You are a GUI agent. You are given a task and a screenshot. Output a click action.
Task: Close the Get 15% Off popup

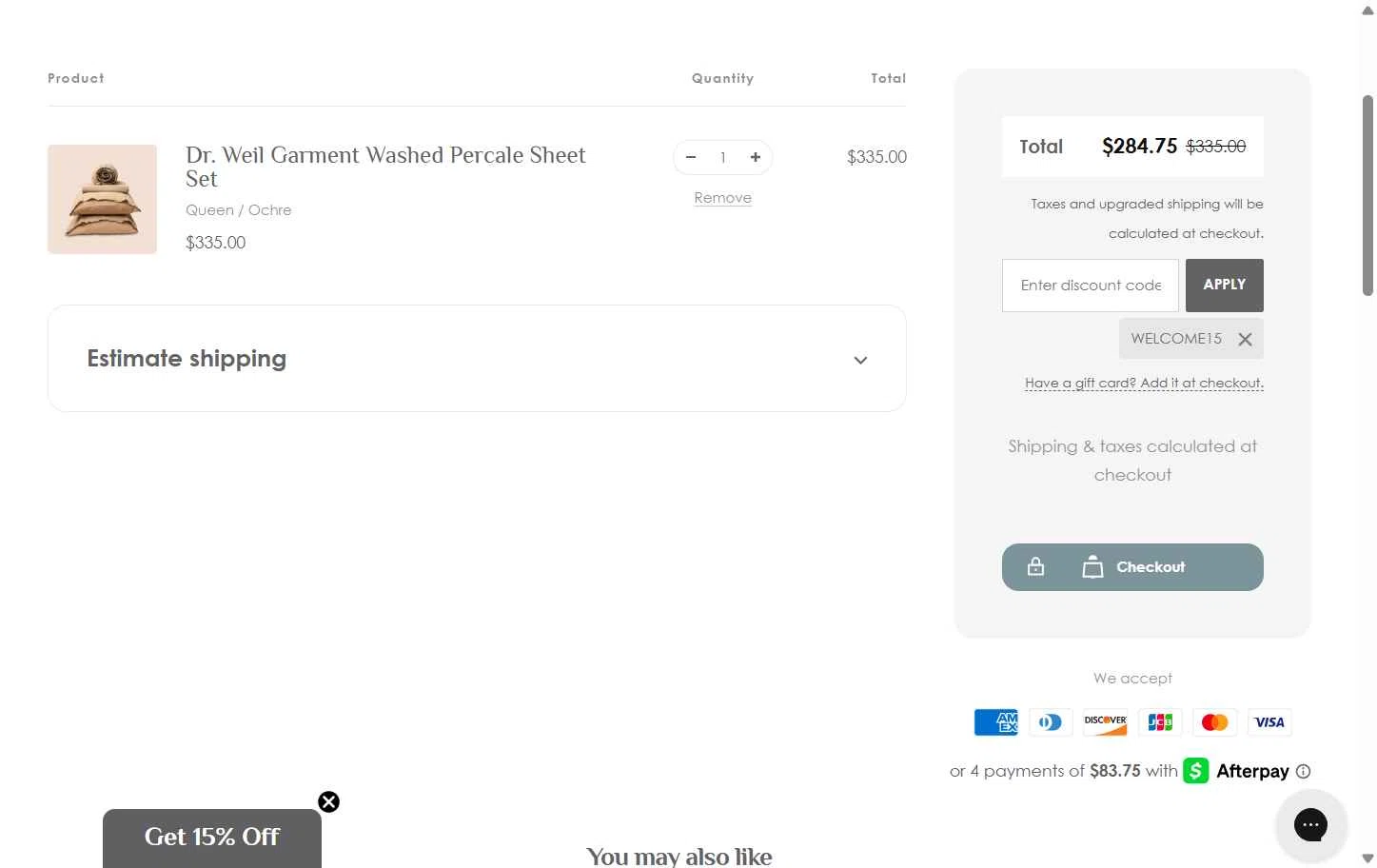pos(329,801)
